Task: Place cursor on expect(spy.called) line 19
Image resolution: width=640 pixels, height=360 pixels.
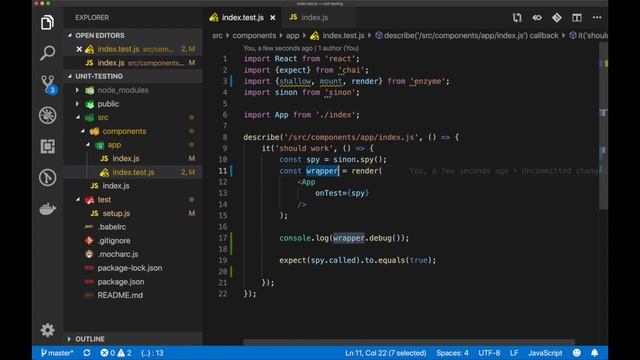Action: pos(357,260)
